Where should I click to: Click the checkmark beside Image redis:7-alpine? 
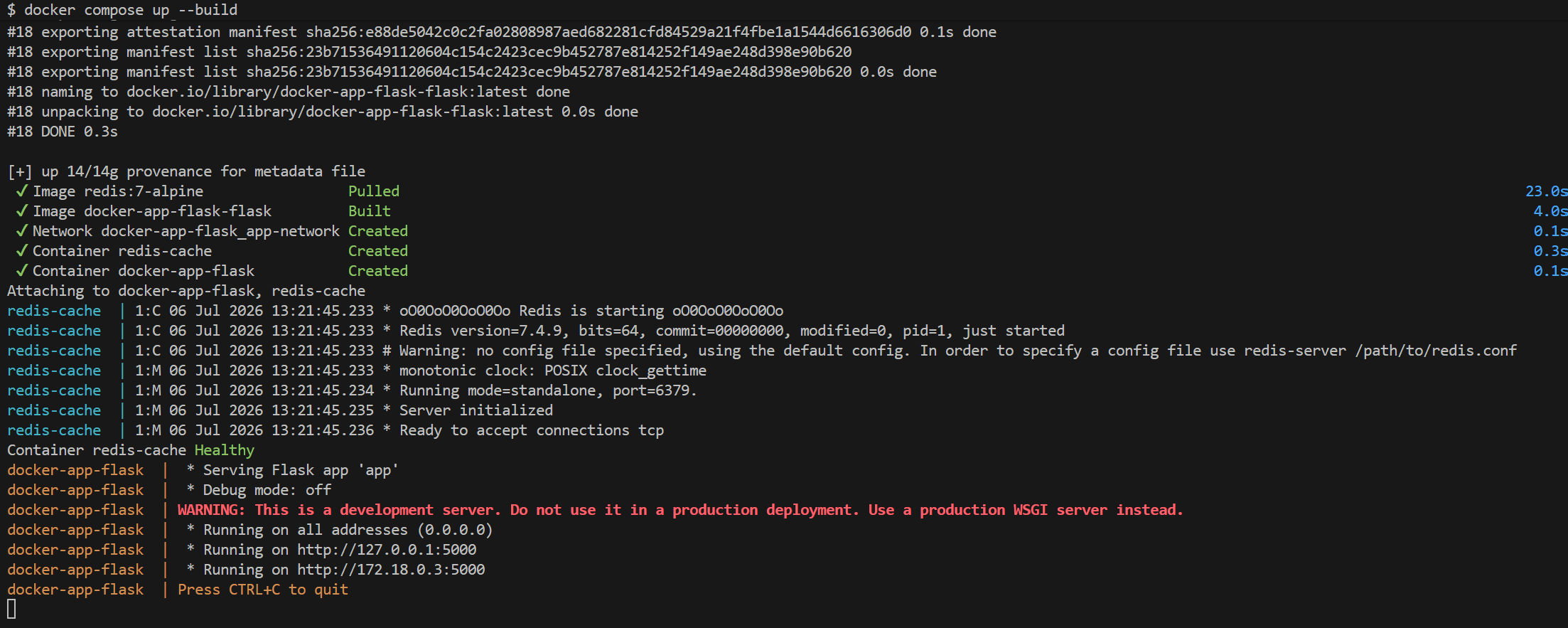[22, 191]
